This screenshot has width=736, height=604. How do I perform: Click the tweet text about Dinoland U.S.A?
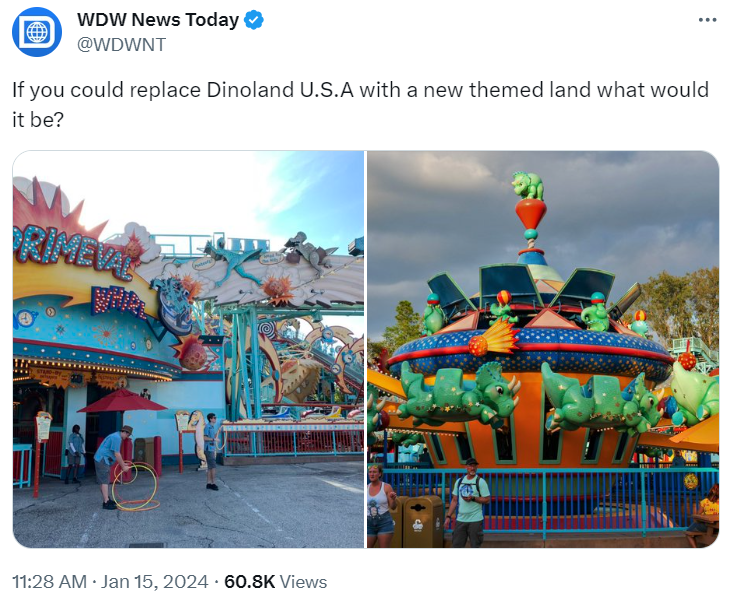pos(360,105)
